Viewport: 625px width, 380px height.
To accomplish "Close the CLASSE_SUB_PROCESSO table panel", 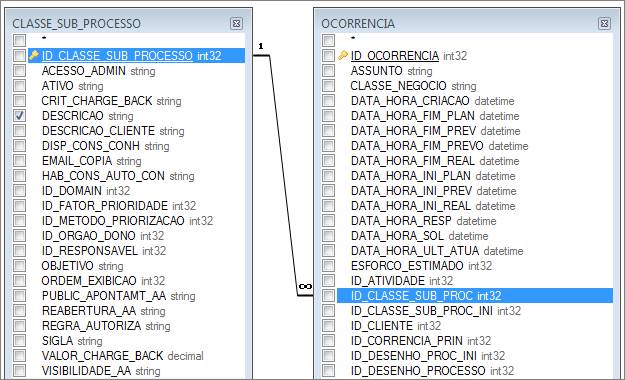I will pyautogui.click(x=236, y=24).
